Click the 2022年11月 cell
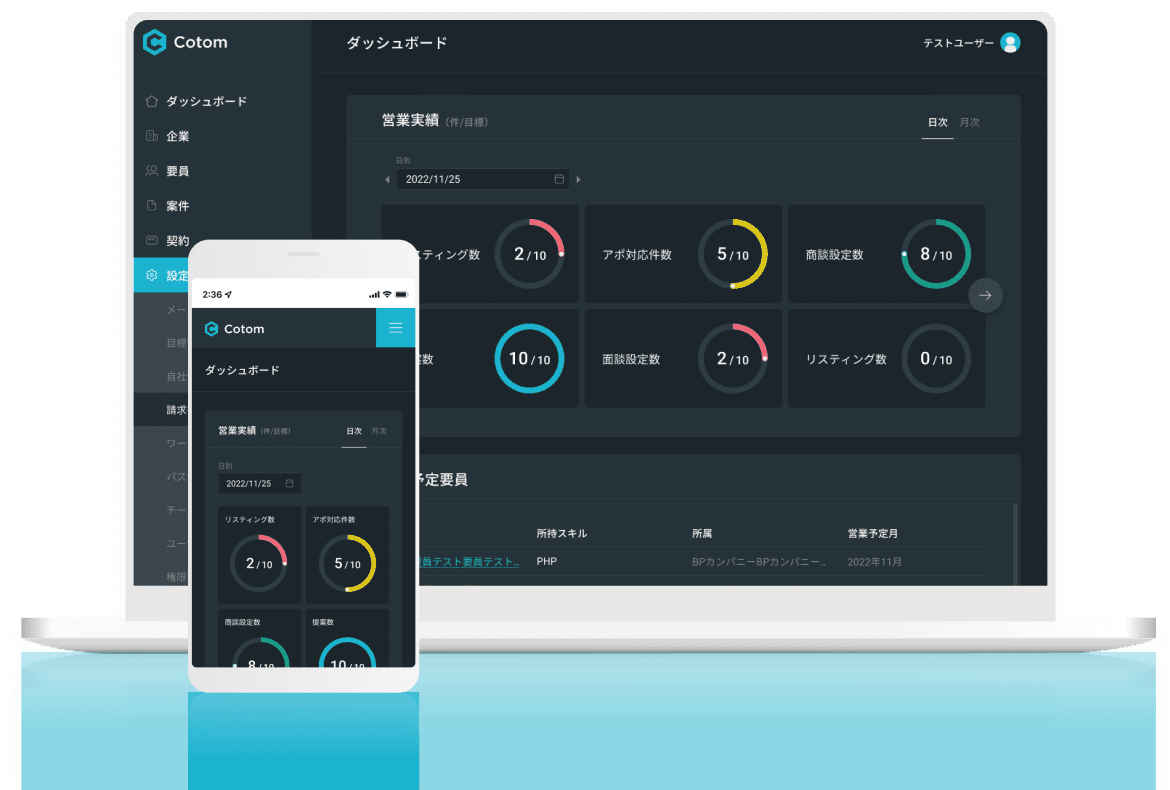This screenshot has width=1170, height=790. click(x=875, y=562)
